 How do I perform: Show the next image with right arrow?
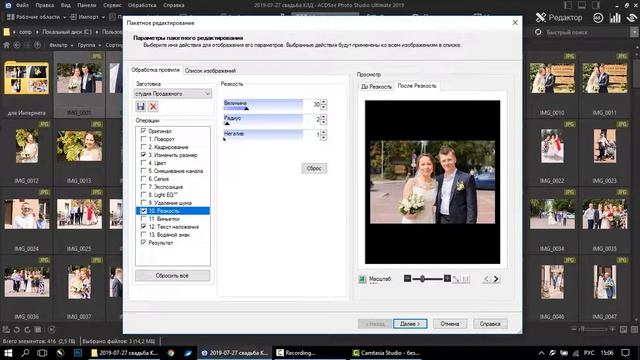point(496,279)
